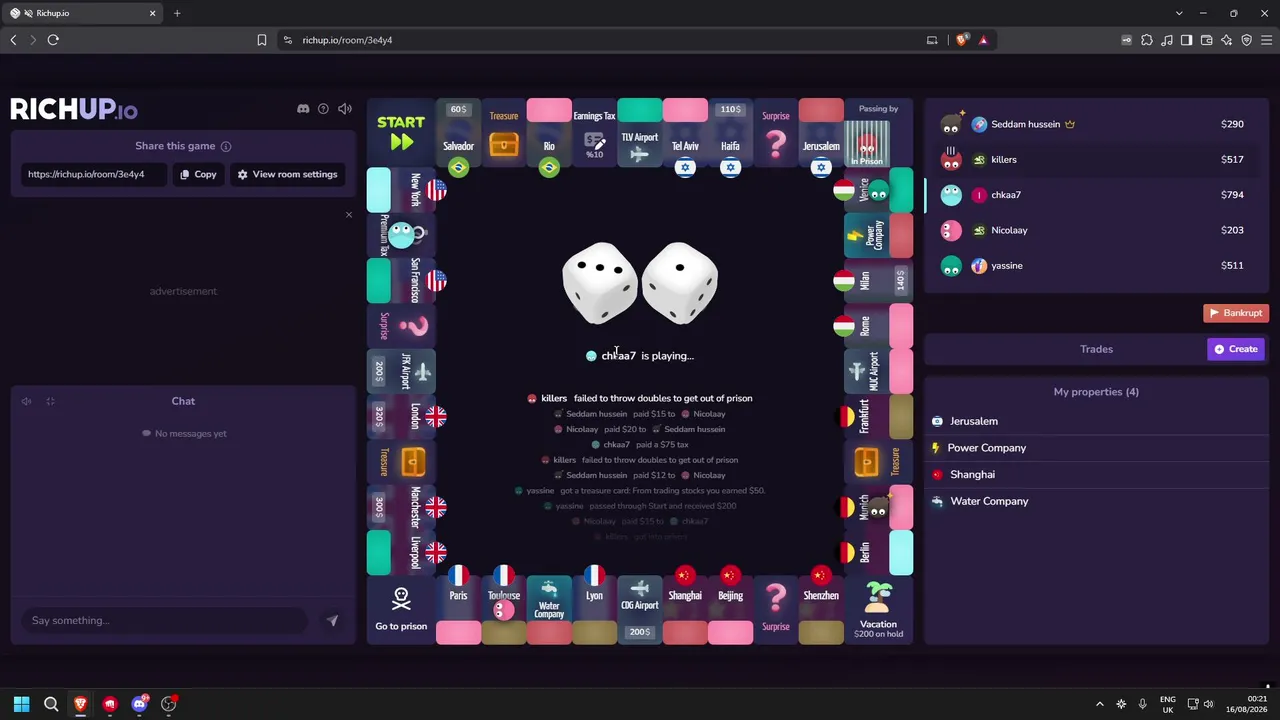Collapse the chat panel
This screenshot has width=1280, height=720.
[50, 402]
